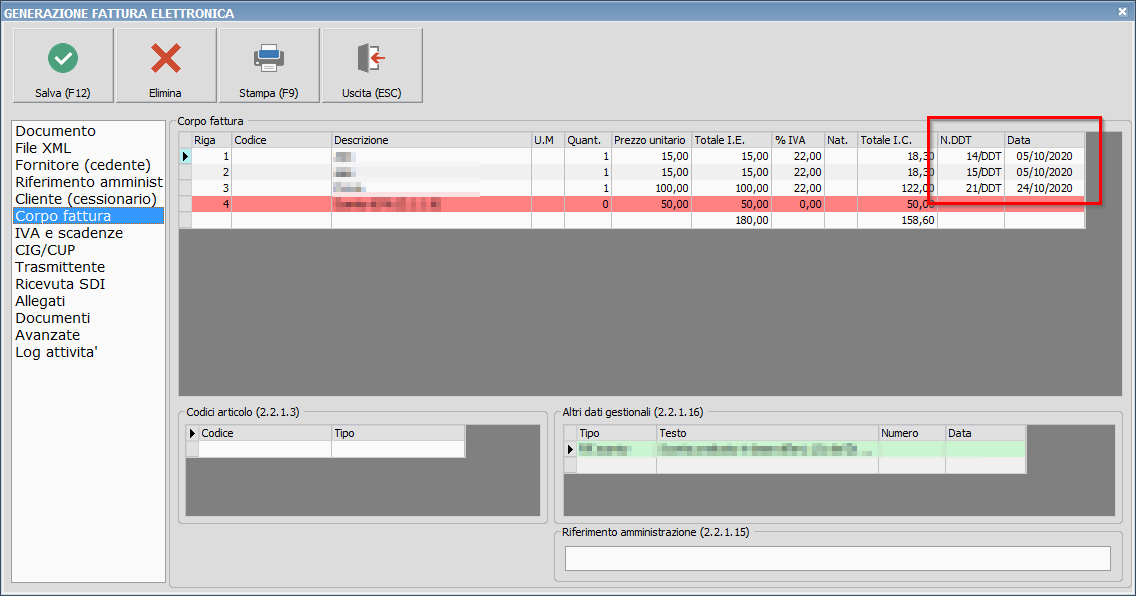Click the Uscita (ESC) exit button
Image resolution: width=1136 pixels, height=596 pixels.
coord(371,65)
